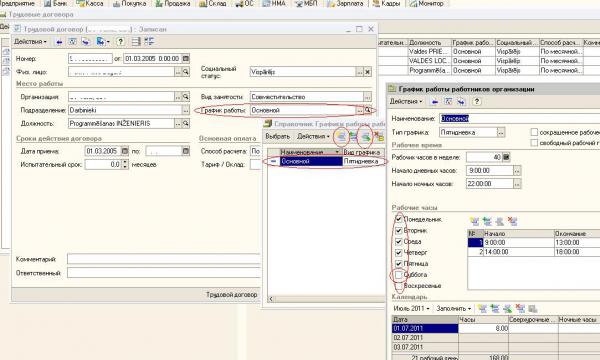This screenshot has width=600, height=360.
Task: Uncheck the Среда checkbox
Action: point(399,242)
